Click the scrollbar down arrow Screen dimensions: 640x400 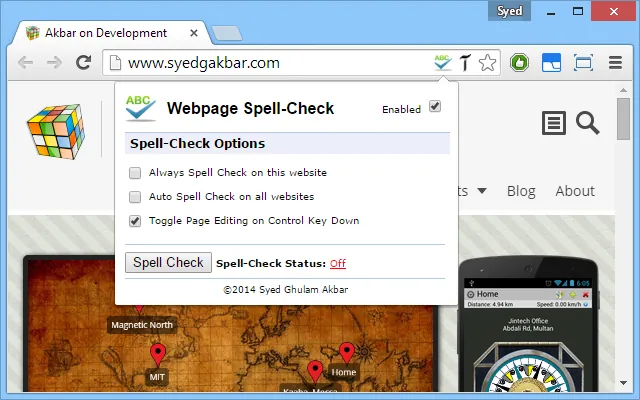tap(623, 383)
